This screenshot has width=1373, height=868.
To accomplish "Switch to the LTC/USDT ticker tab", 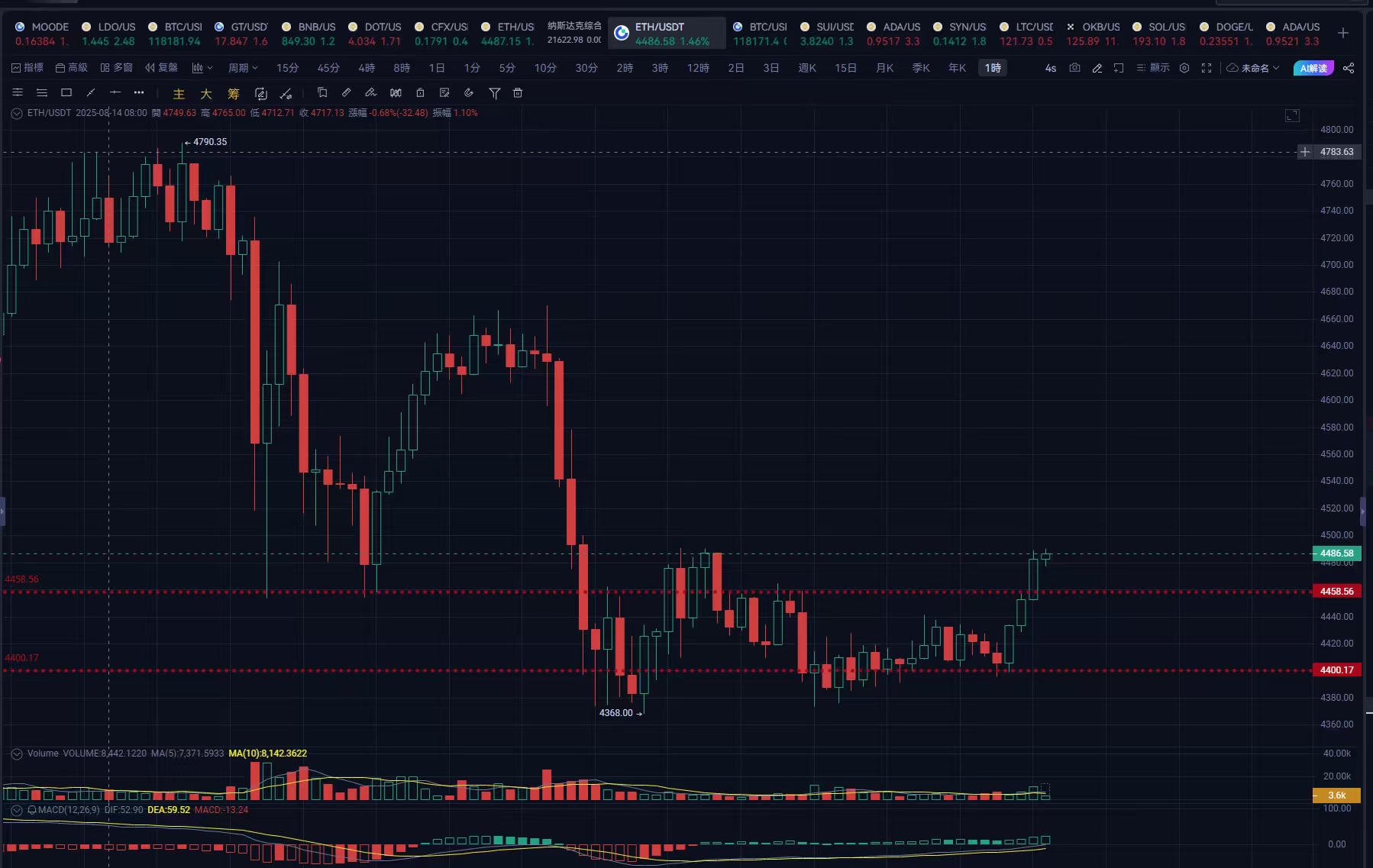I will (1026, 34).
